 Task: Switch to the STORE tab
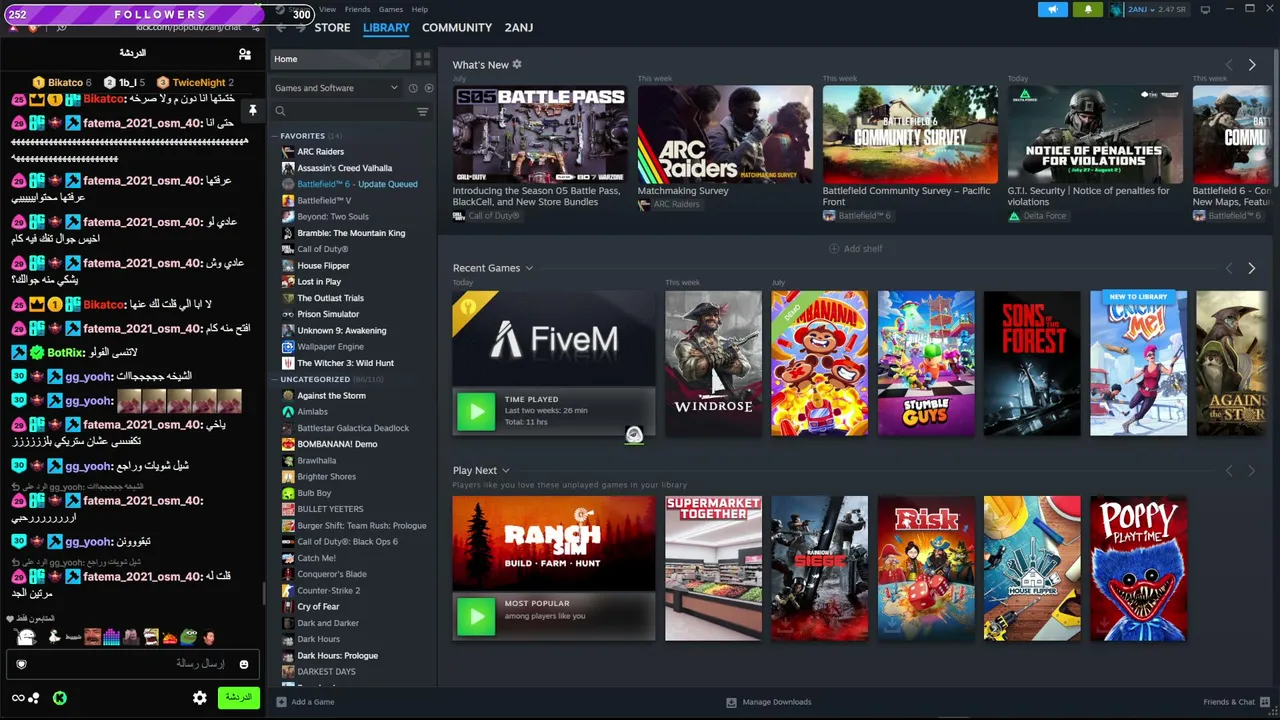tap(332, 28)
